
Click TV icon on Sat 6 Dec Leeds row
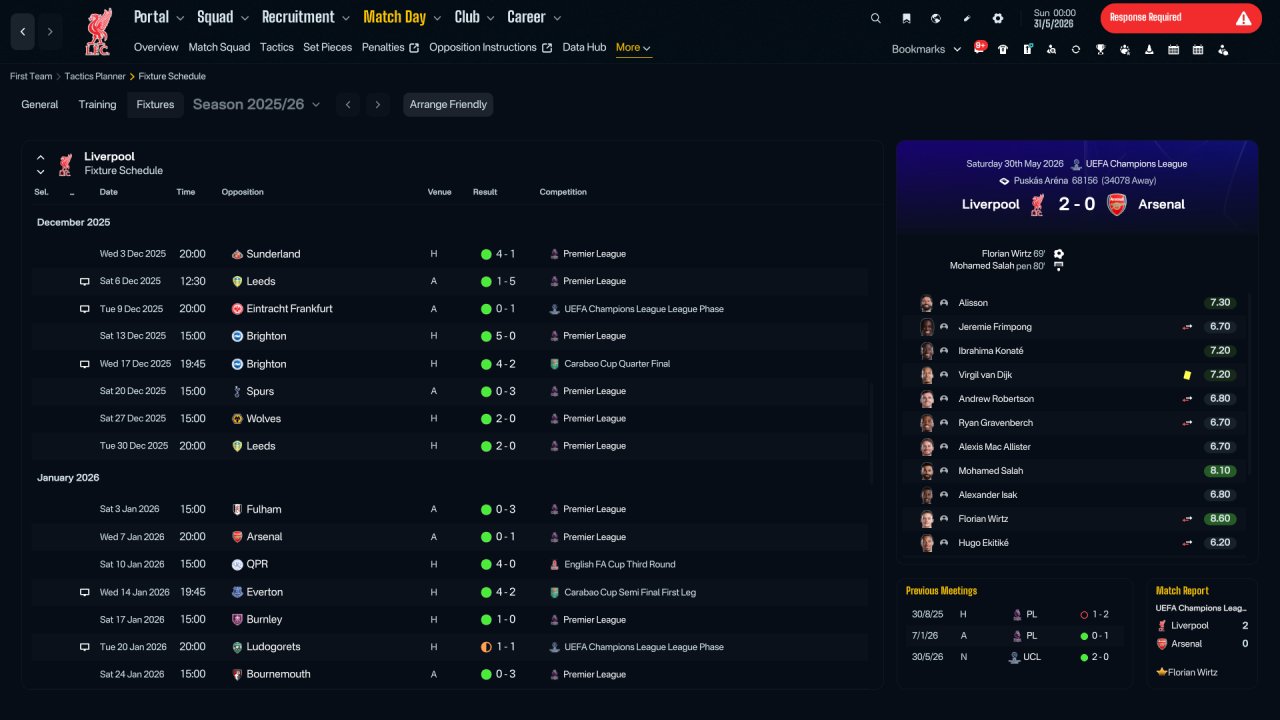[x=85, y=282]
